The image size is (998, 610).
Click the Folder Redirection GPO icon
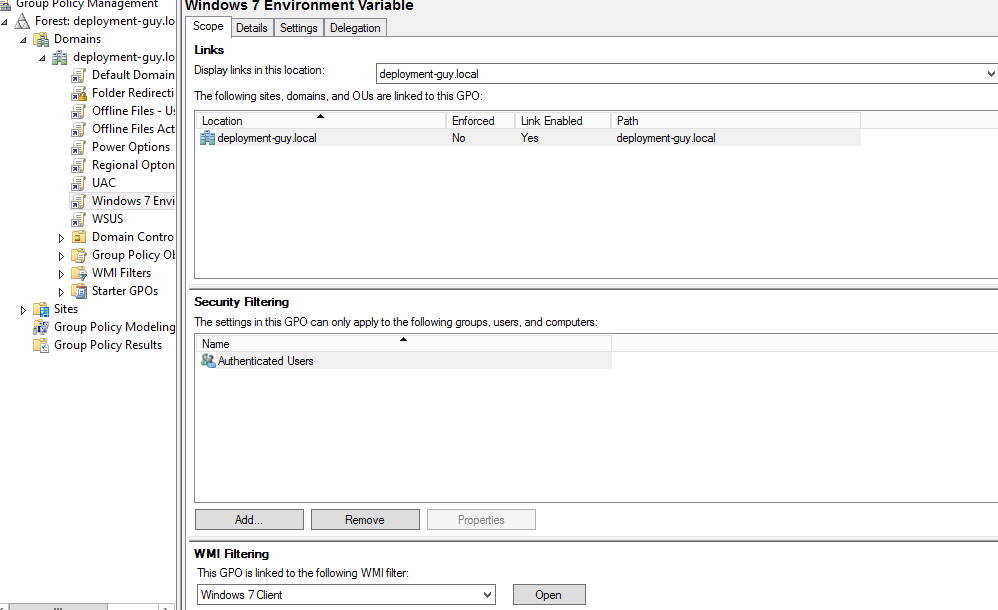click(x=79, y=93)
